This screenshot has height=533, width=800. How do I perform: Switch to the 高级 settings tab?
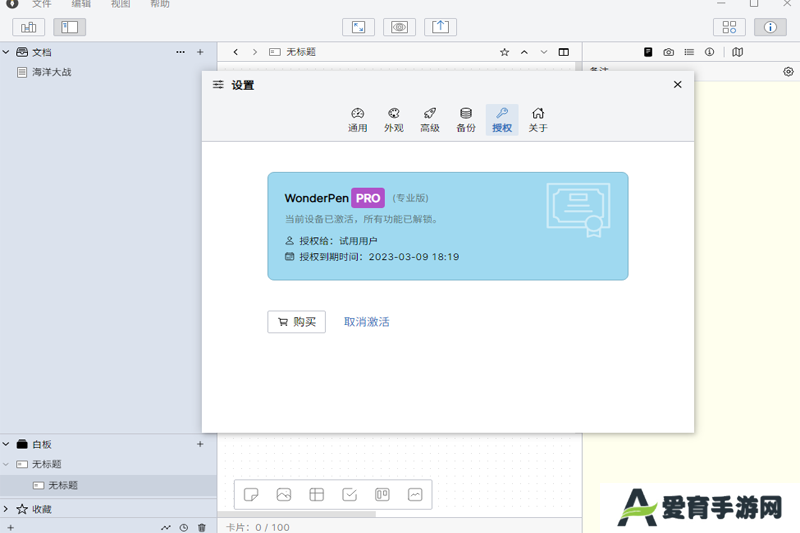(x=430, y=120)
